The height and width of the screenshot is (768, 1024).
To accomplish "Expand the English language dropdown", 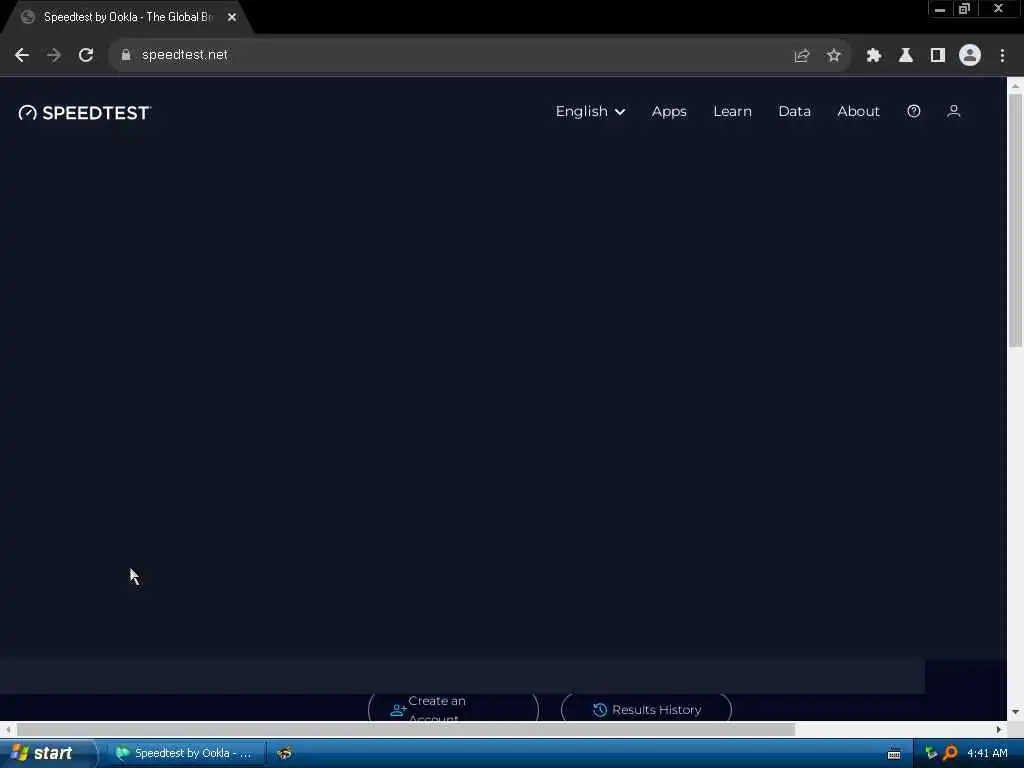I will pos(590,112).
